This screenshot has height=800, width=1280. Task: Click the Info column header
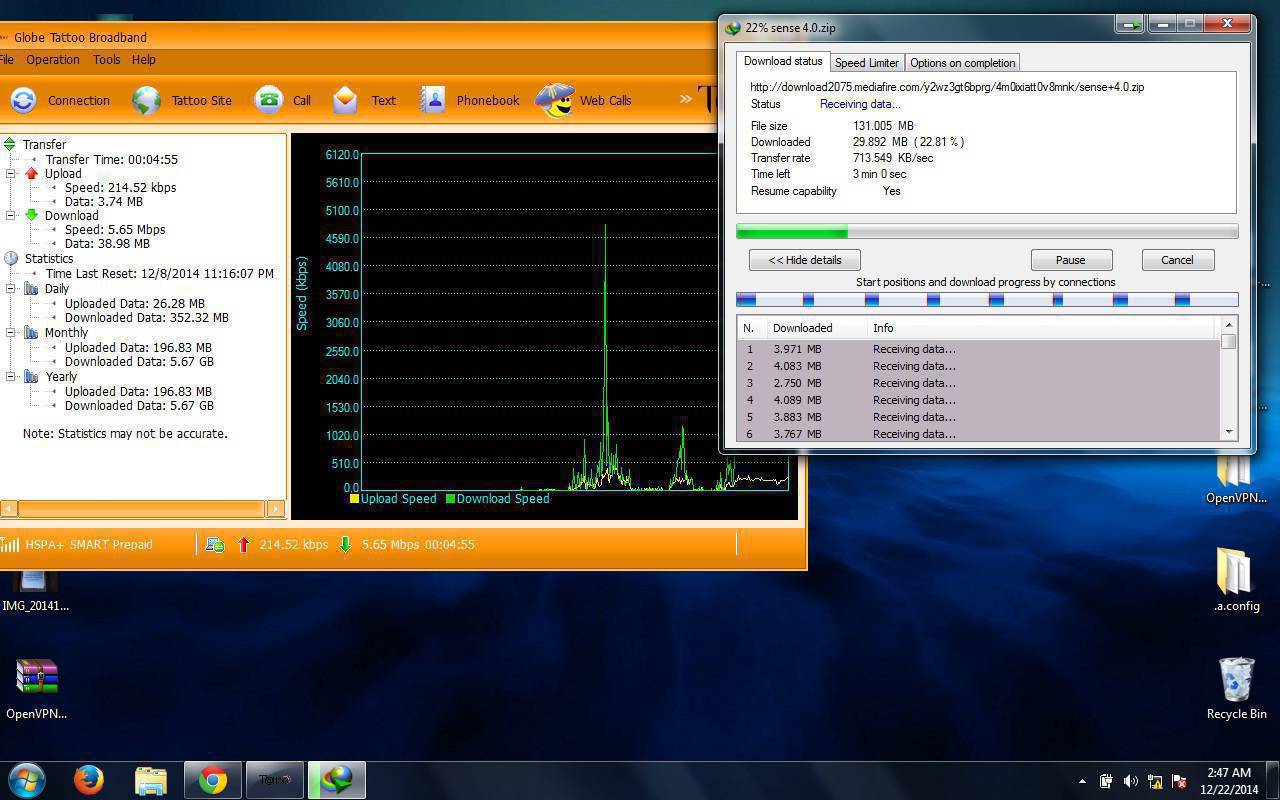pyautogui.click(x=1040, y=328)
